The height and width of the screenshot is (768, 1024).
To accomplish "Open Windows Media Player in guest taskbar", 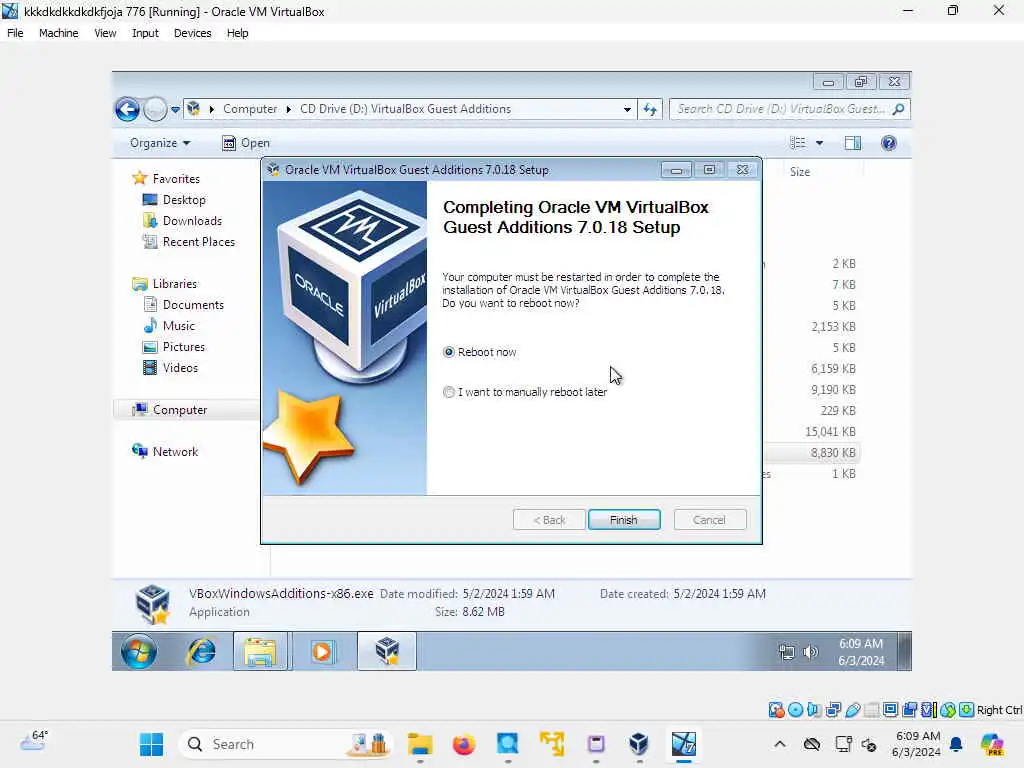I will coord(321,651).
